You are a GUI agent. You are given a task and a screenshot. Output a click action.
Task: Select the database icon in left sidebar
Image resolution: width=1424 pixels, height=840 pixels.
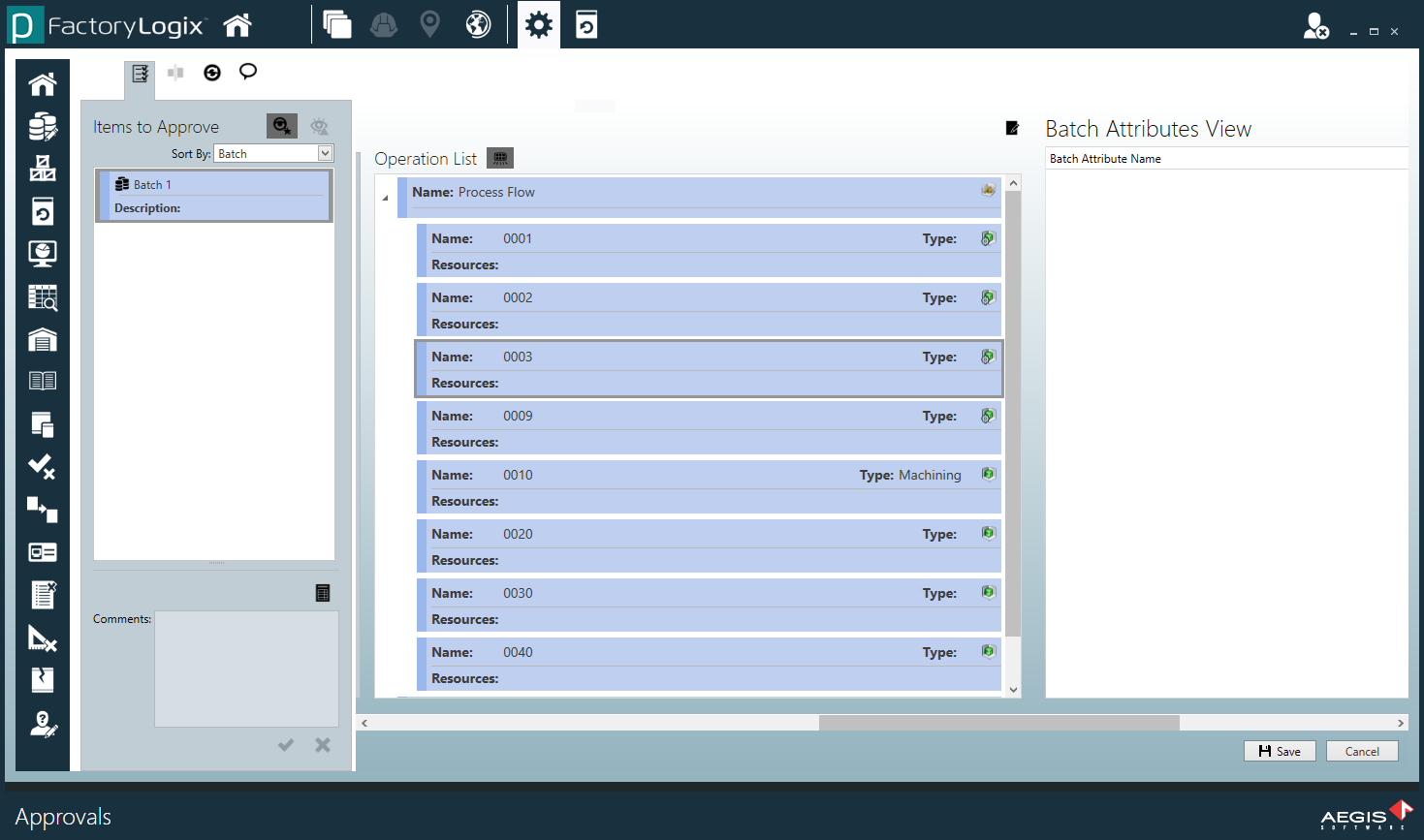pyautogui.click(x=42, y=126)
